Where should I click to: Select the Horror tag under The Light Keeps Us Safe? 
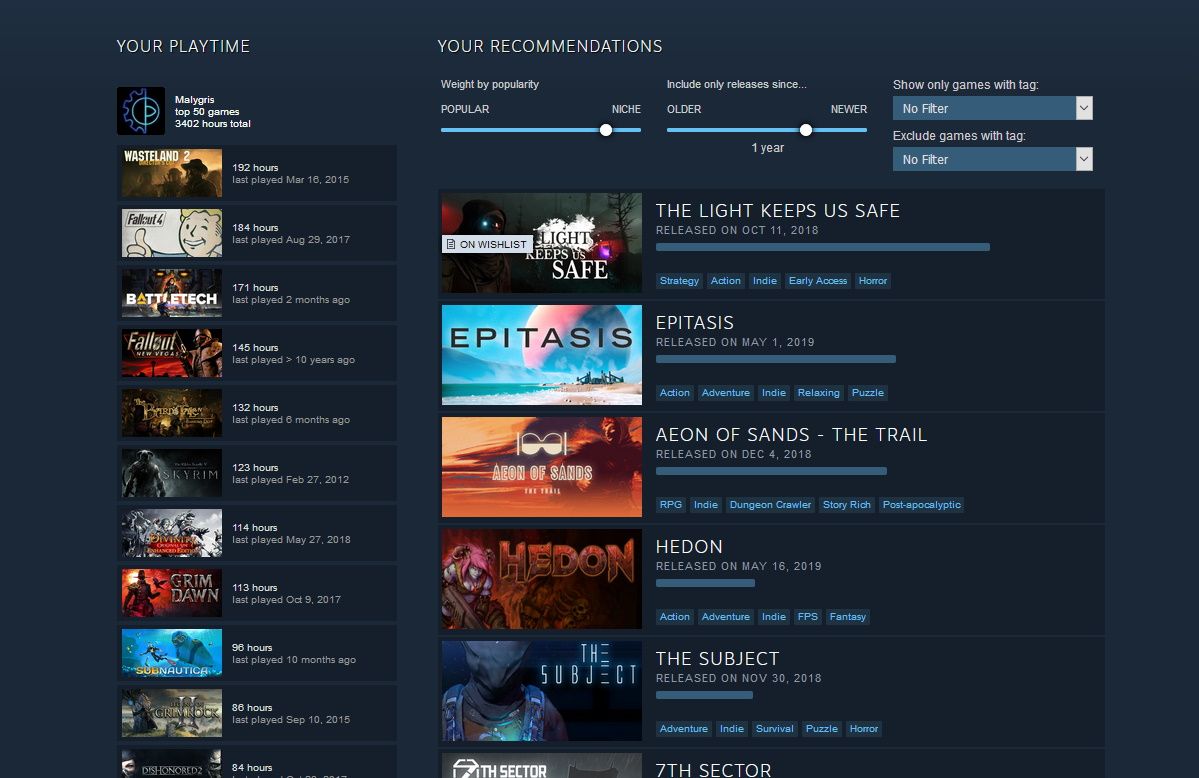click(x=872, y=281)
